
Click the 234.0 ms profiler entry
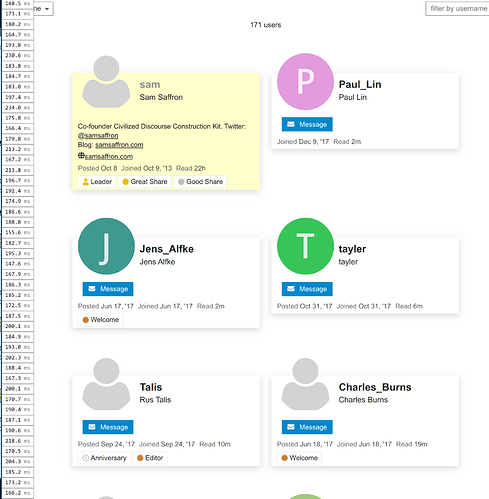pyautogui.click(x=18, y=108)
